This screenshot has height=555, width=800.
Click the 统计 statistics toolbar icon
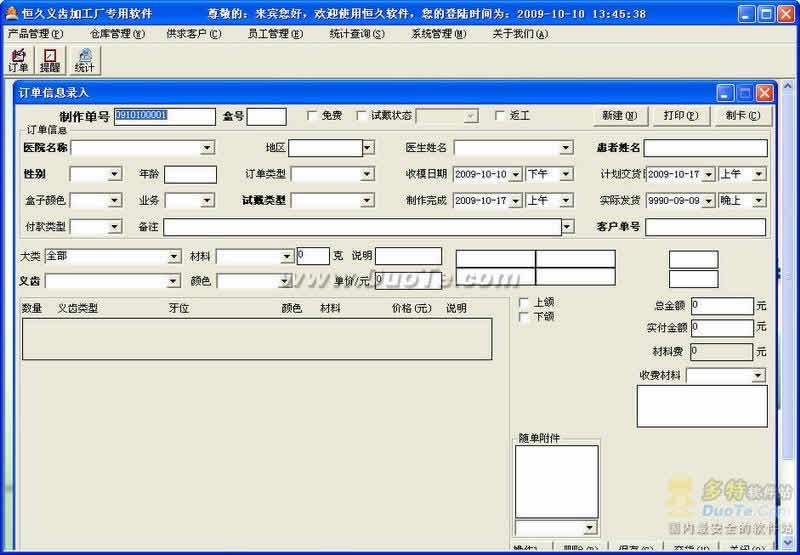coord(84,59)
